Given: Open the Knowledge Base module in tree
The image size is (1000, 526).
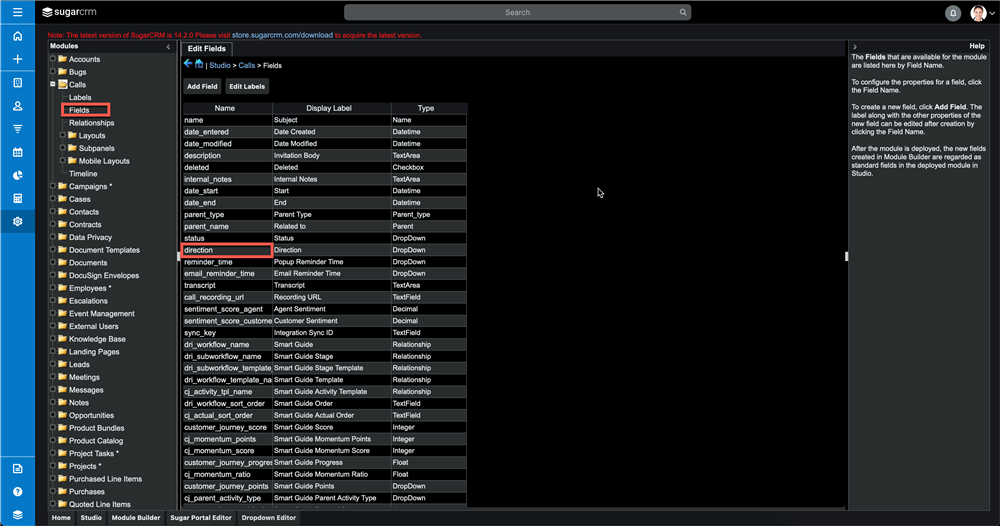Looking at the screenshot, I should click(97, 339).
